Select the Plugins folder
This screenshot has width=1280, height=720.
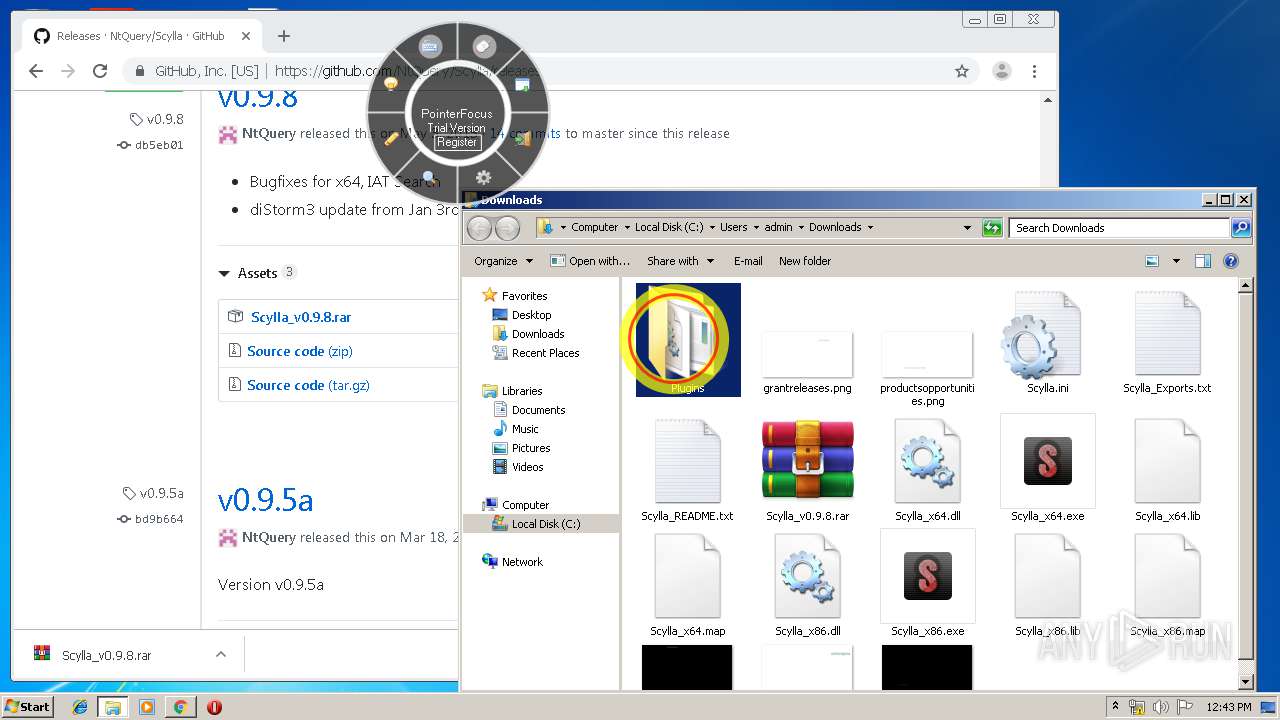pos(688,340)
